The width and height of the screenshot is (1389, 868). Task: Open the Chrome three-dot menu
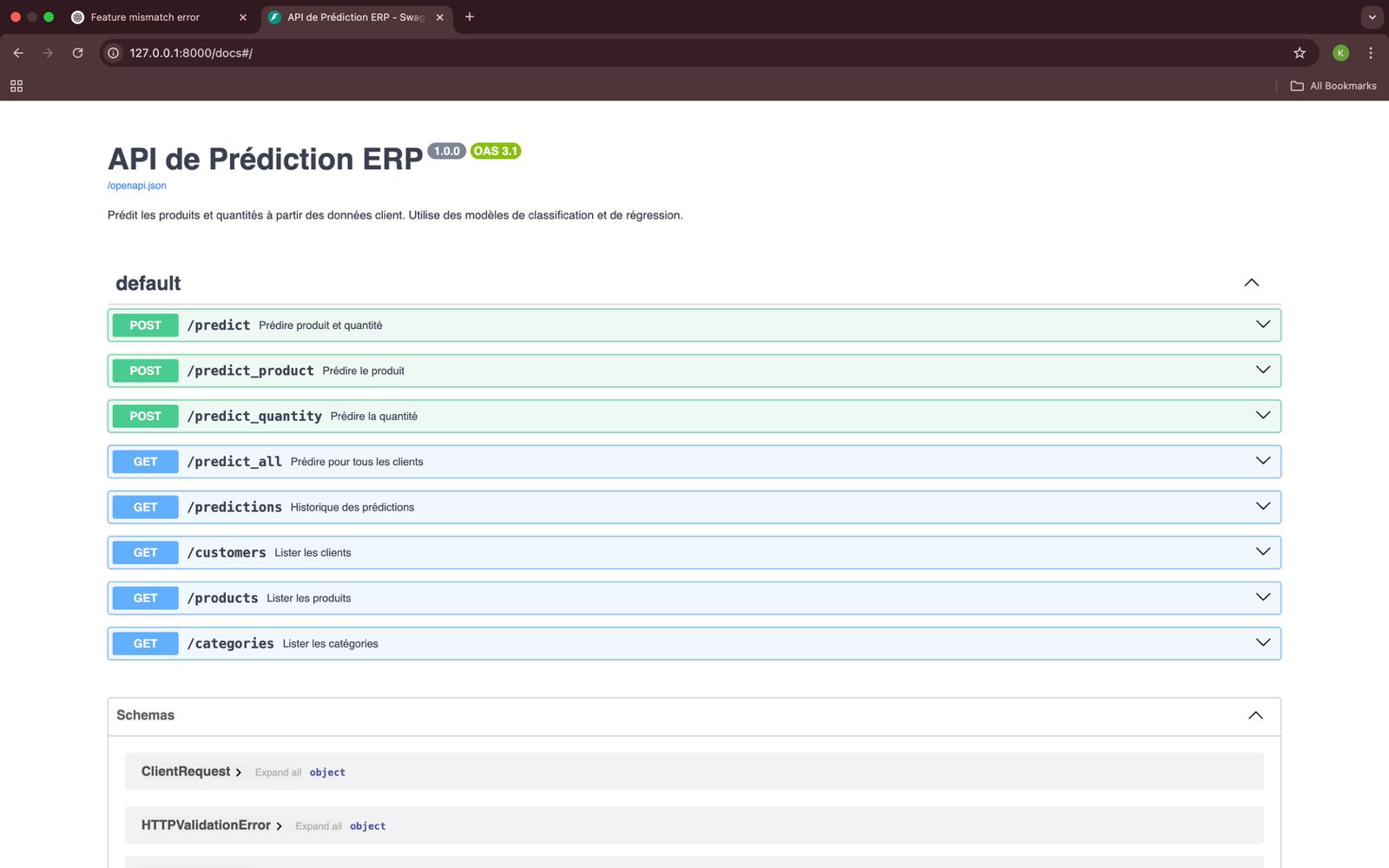click(1370, 53)
